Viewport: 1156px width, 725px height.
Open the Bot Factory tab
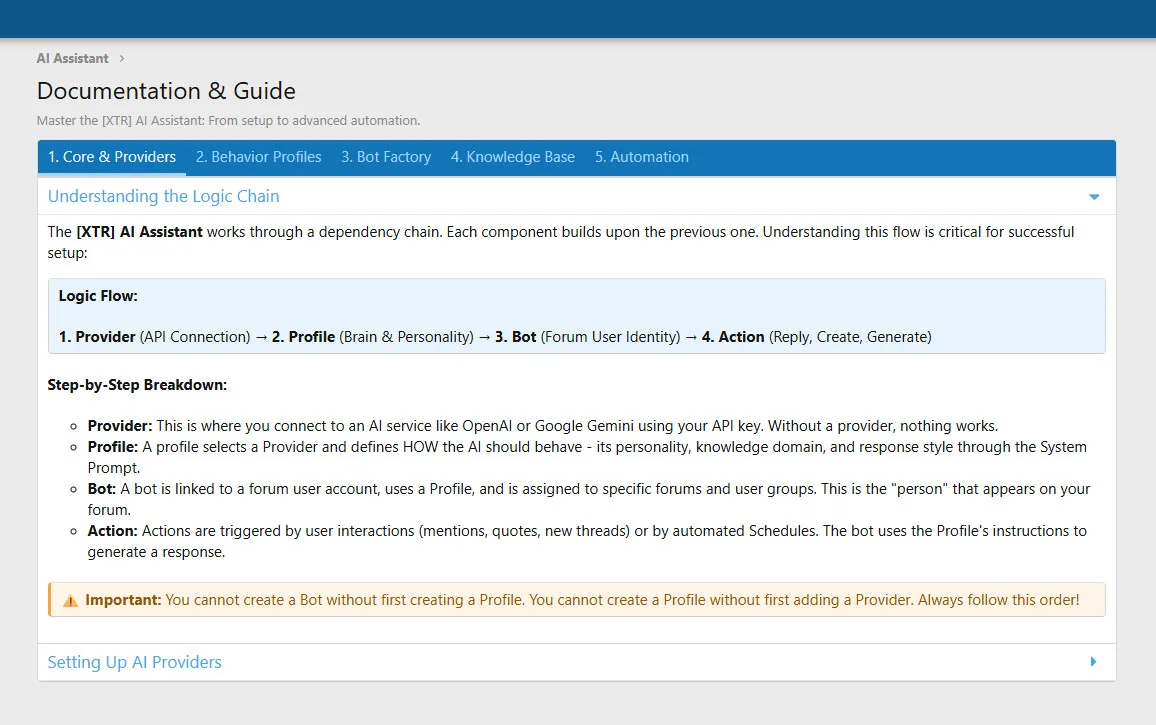pos(386,157)
